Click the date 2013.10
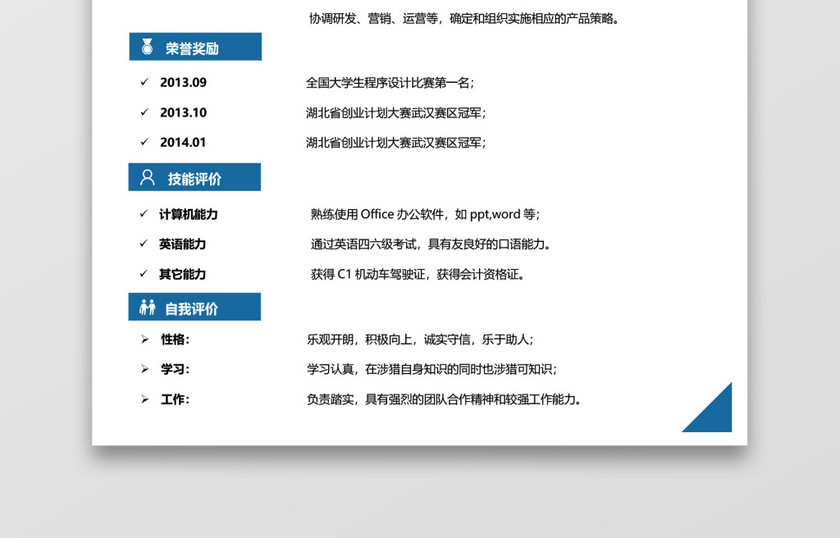The image size is (840, 538). click(183, 113)
